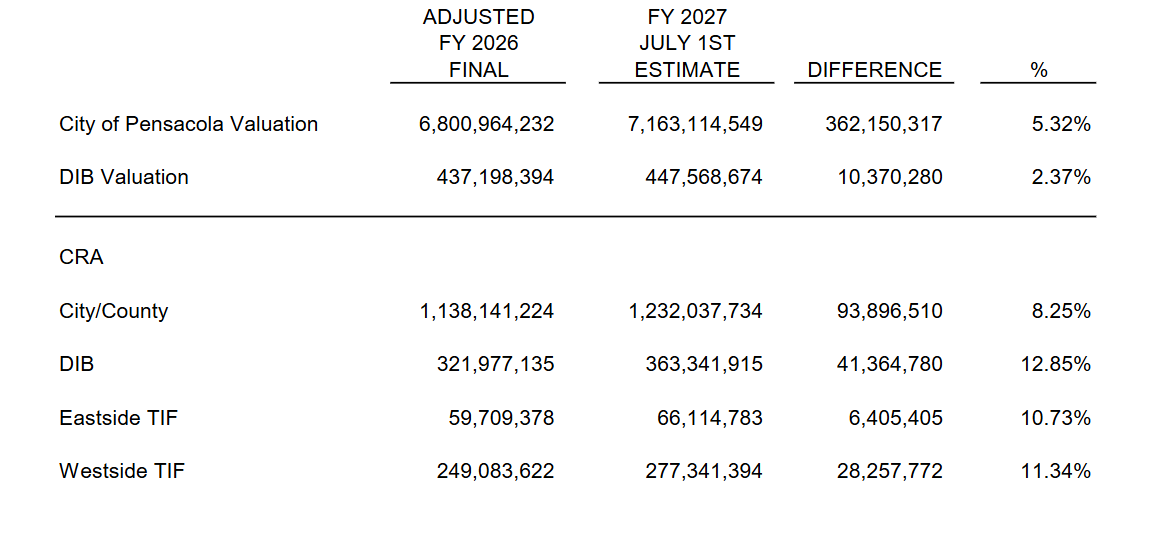Click the difference 362,150,317

[x=885, y=125]
